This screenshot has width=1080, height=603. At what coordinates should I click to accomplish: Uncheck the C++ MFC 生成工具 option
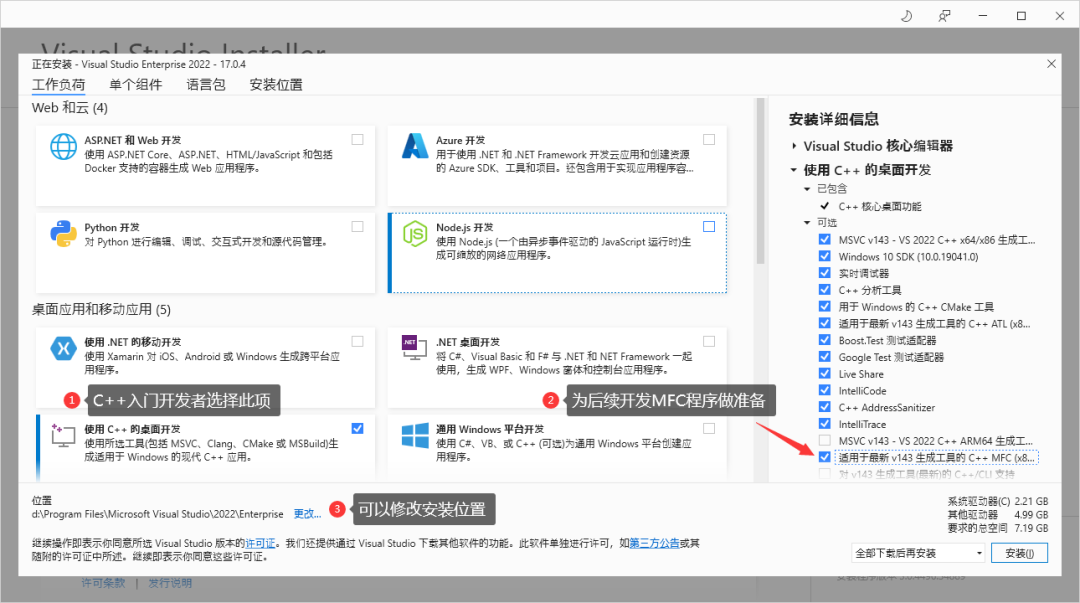point(824,457)
